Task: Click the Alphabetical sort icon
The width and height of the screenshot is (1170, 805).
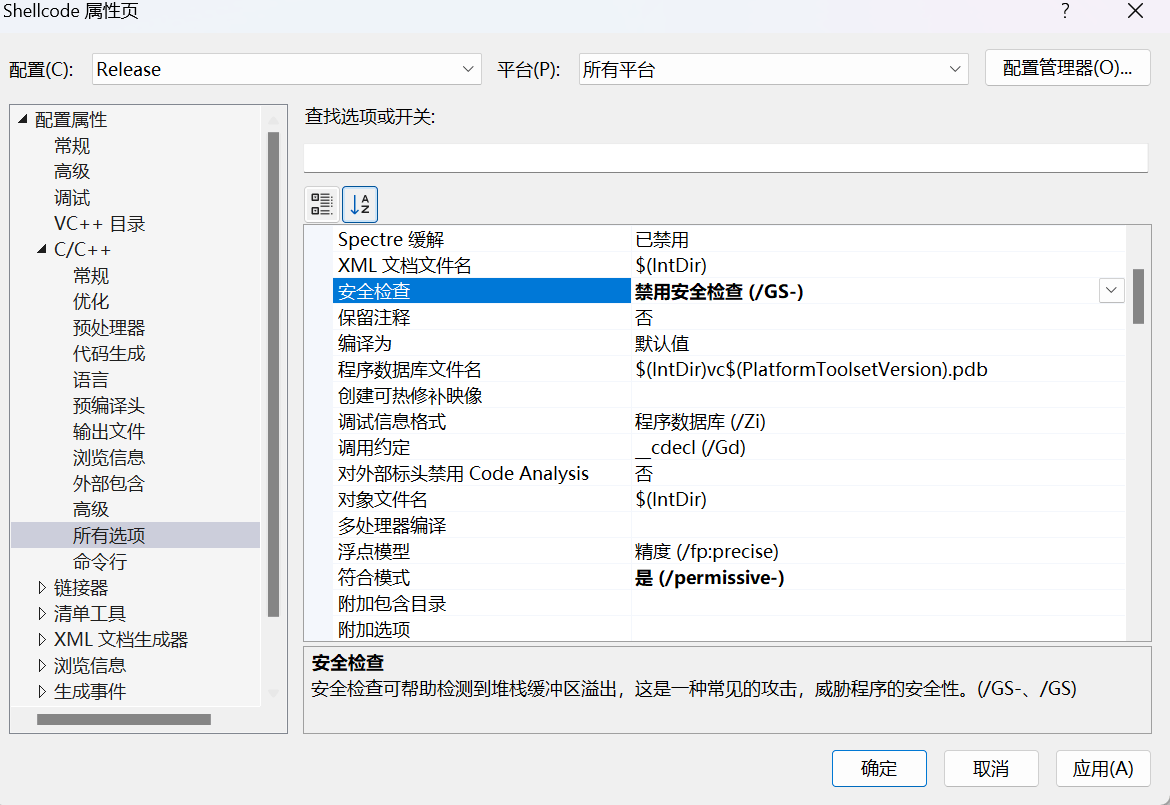Action: pyautogui.click(x=360, y=205)
